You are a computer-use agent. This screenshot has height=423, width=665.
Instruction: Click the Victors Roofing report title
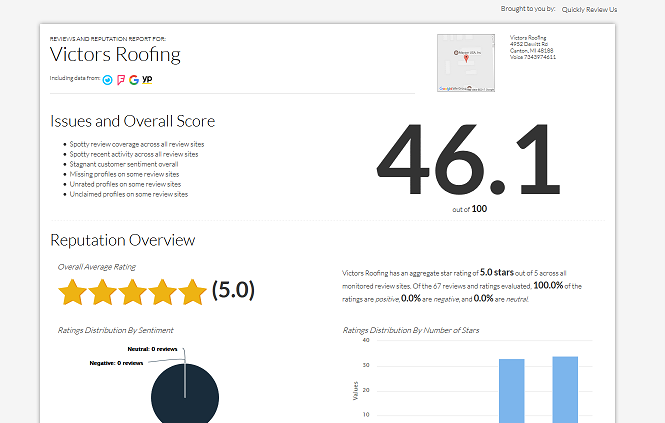pos(115,55)
